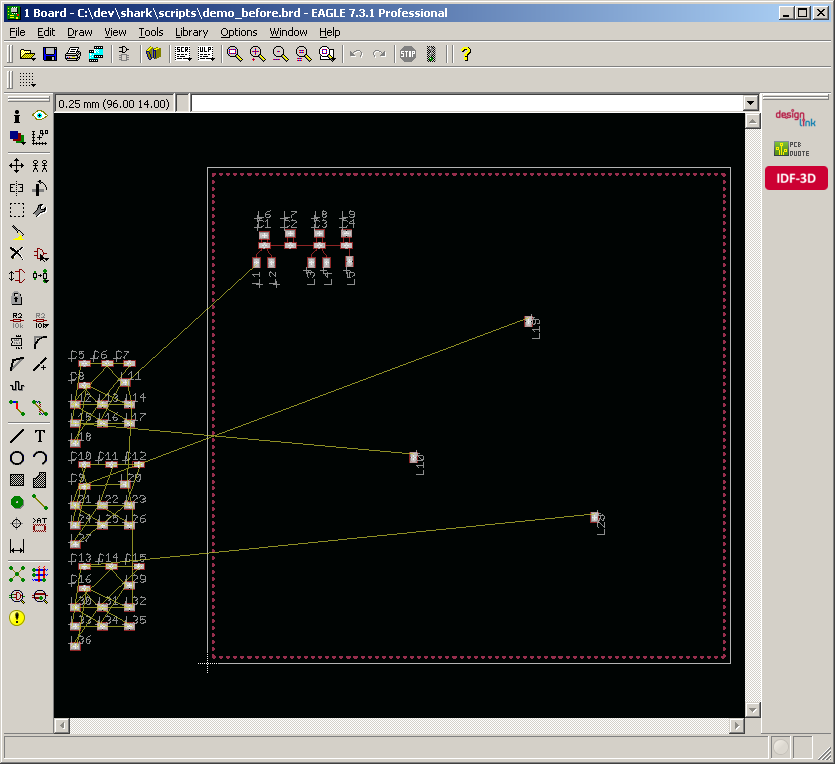Open help with question mark icon
The width and height of the screenshot is (835, 764).
(x=466, y=54)
